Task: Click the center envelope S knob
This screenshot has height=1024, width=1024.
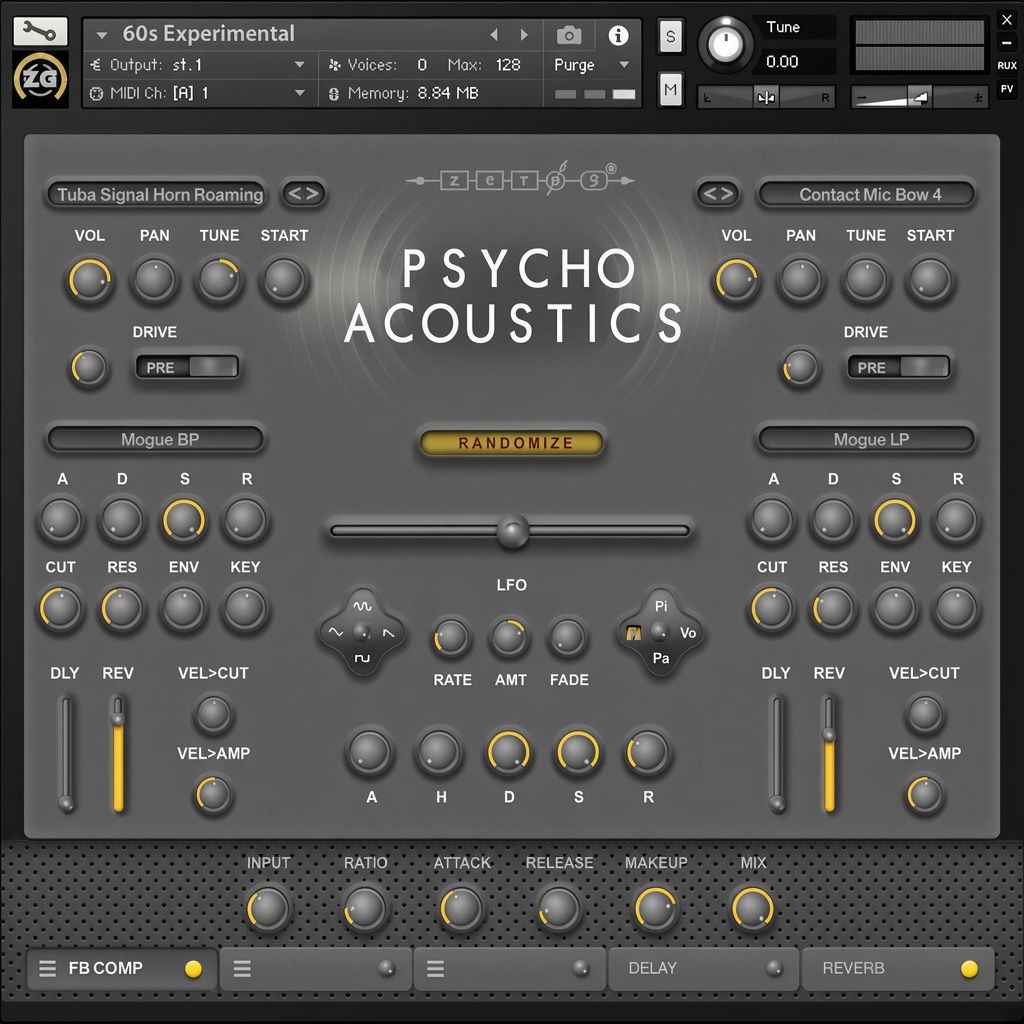Action: 577,752
